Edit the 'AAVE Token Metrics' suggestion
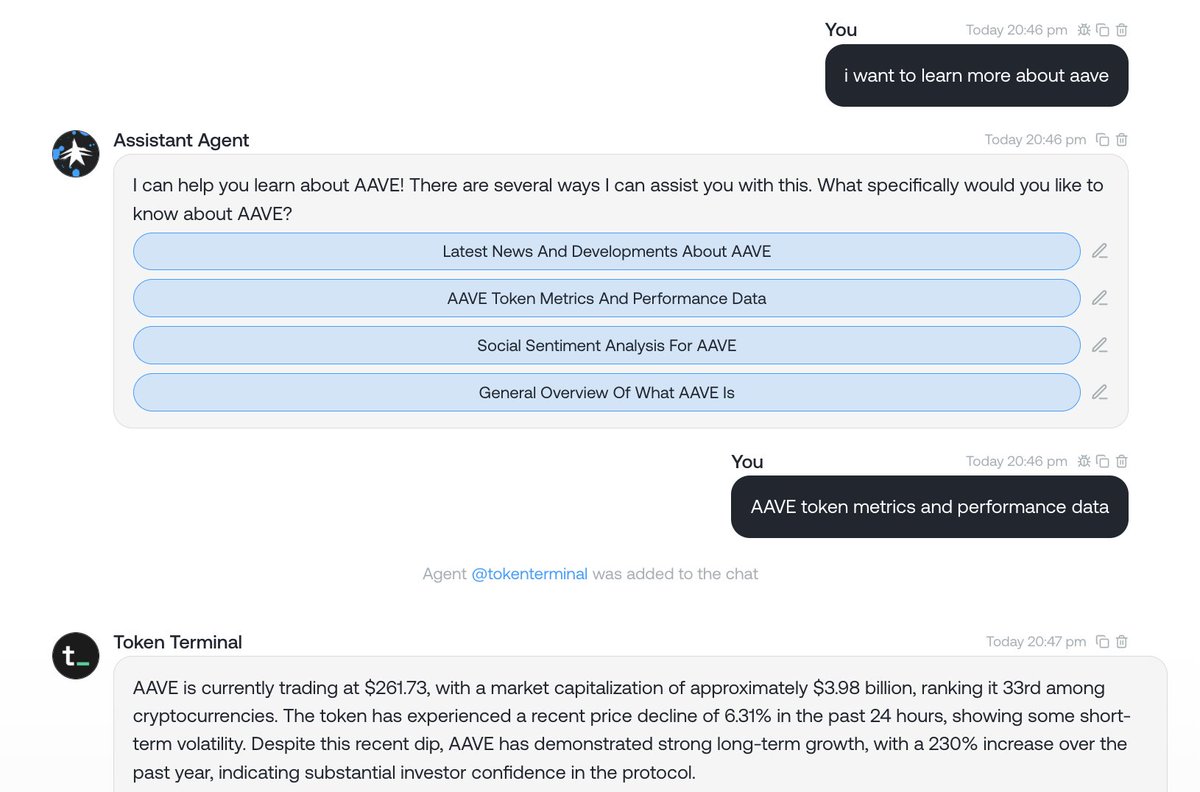1200x792 pixels. point(1099,298)
